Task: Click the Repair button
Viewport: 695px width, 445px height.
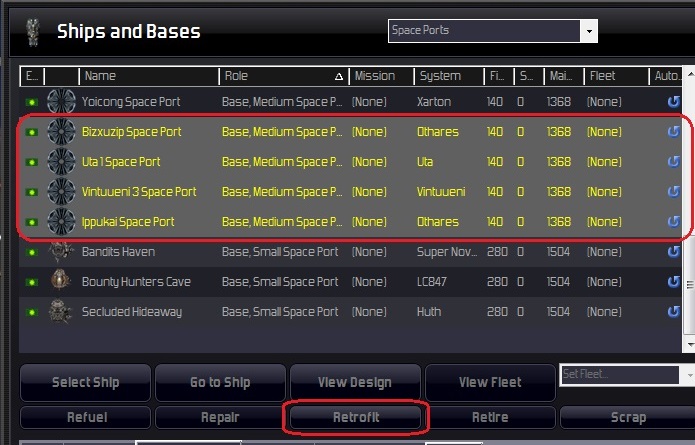Action: pyautogui.click(x=220, y=418)
